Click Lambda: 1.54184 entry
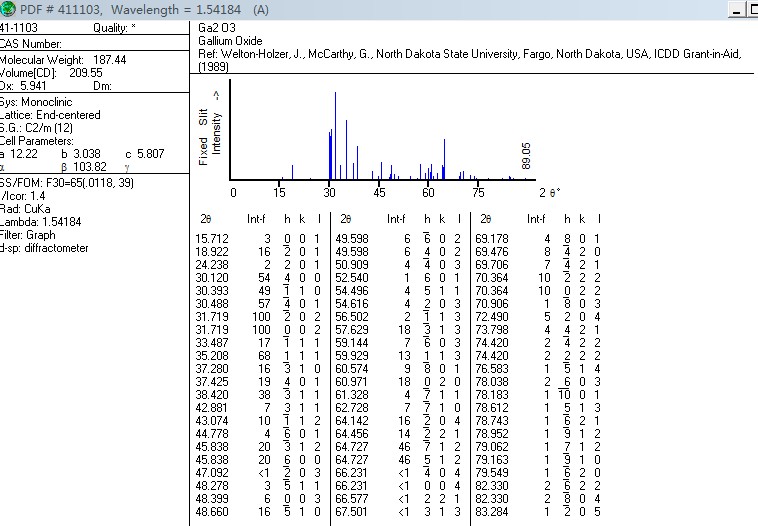Screen dimensions: 758x526 coord(41,222)
